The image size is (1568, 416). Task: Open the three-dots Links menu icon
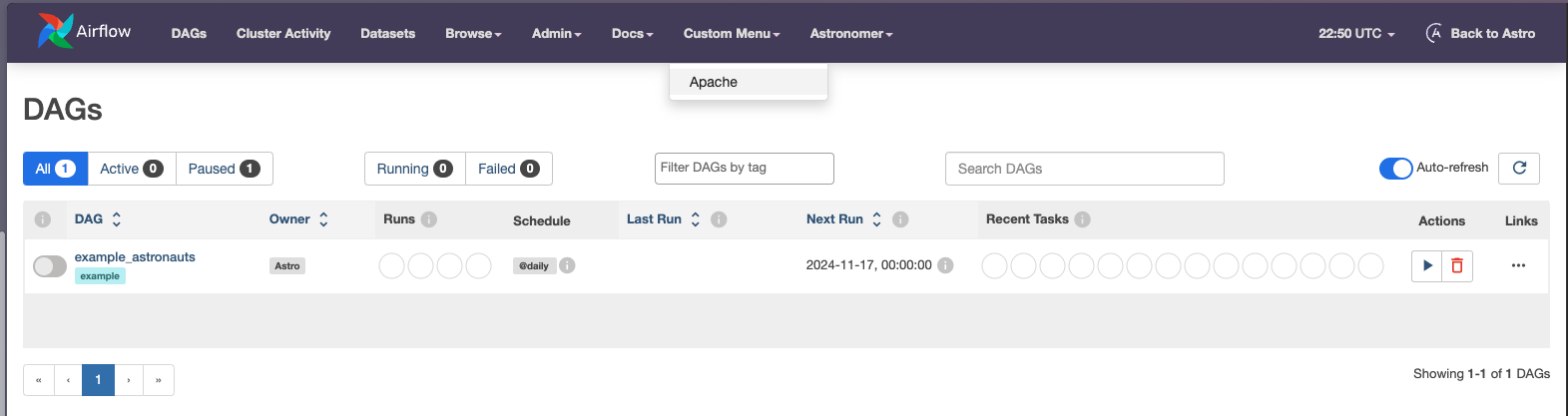[1518, 265]
